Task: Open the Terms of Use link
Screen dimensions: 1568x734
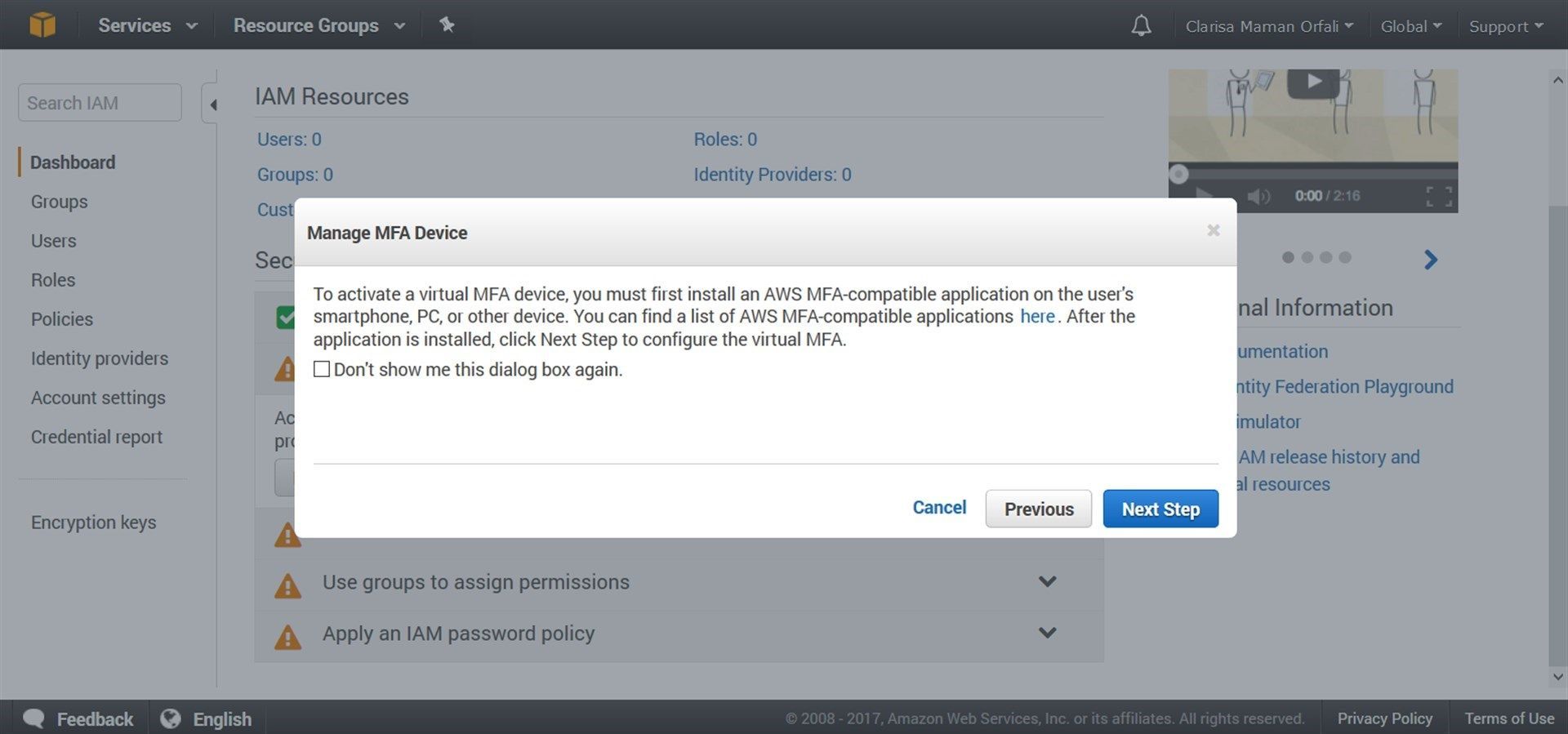Action: tap(1508, 718)
